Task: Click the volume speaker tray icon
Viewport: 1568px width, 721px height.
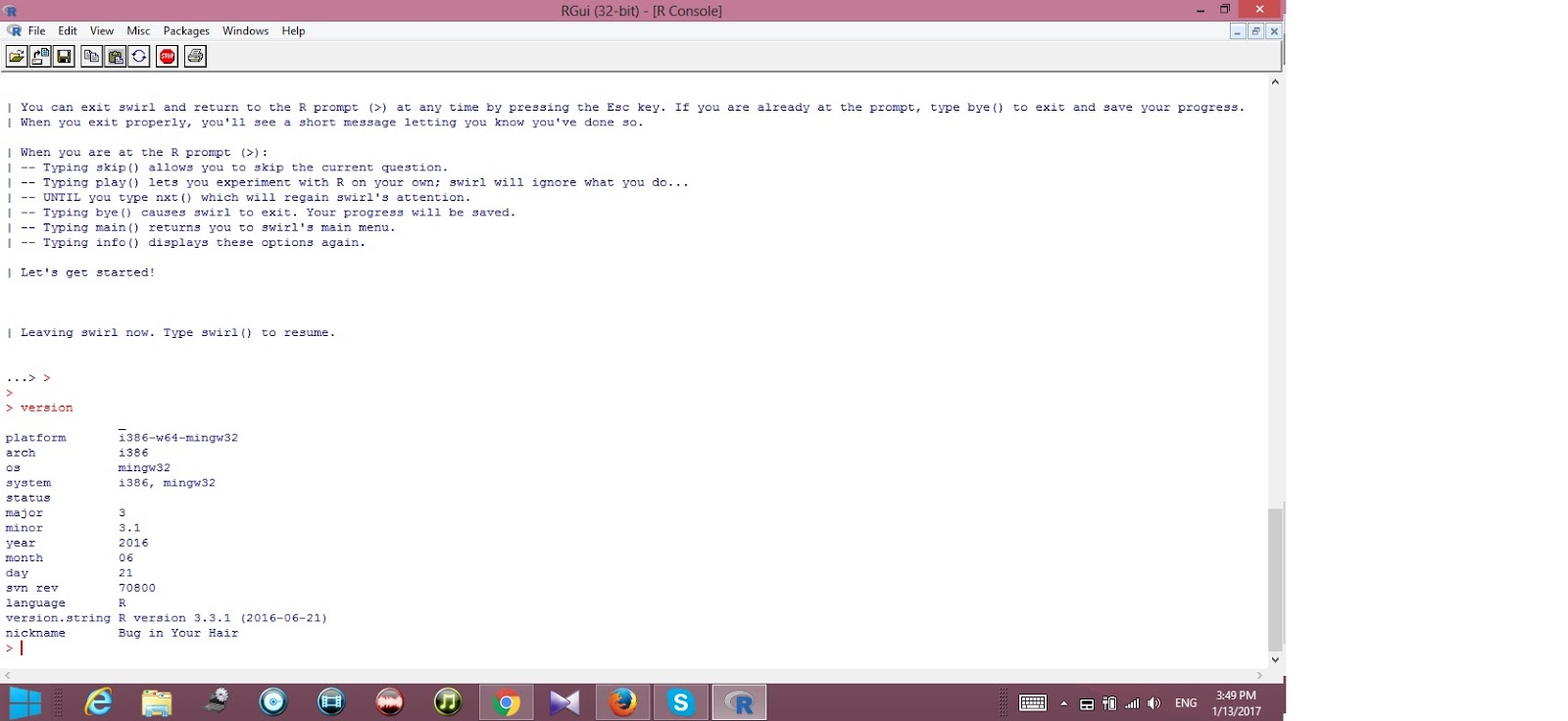Action: [1154, 703]
